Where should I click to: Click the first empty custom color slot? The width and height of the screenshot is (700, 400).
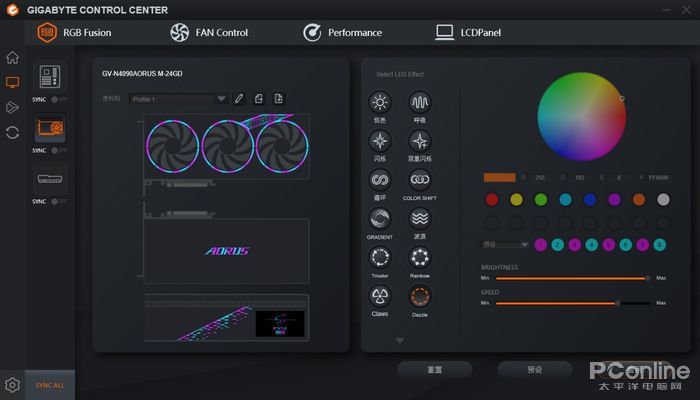pos(492,223)
